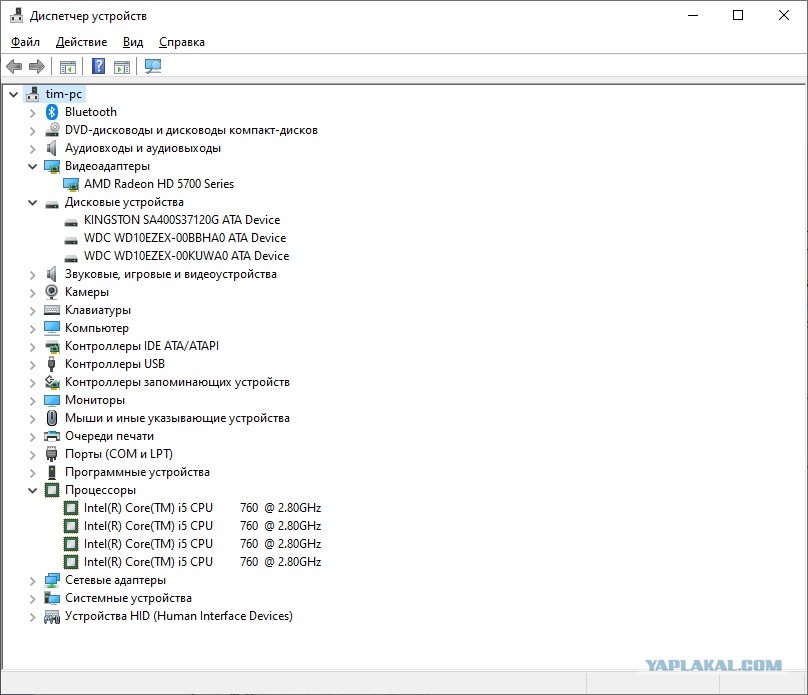This screenshot has height=695, width=808.
Task: Expand the Мониторы category
Action: [32, 401]
